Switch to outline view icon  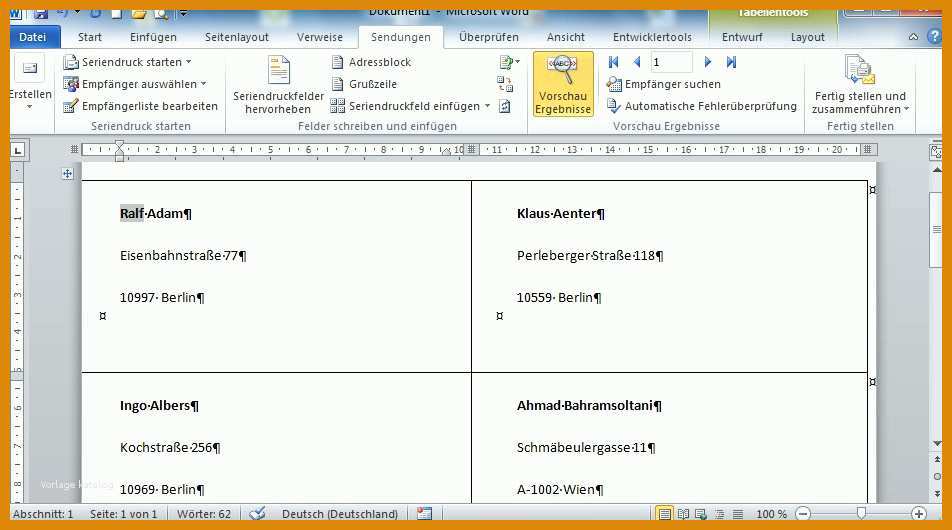719,514
